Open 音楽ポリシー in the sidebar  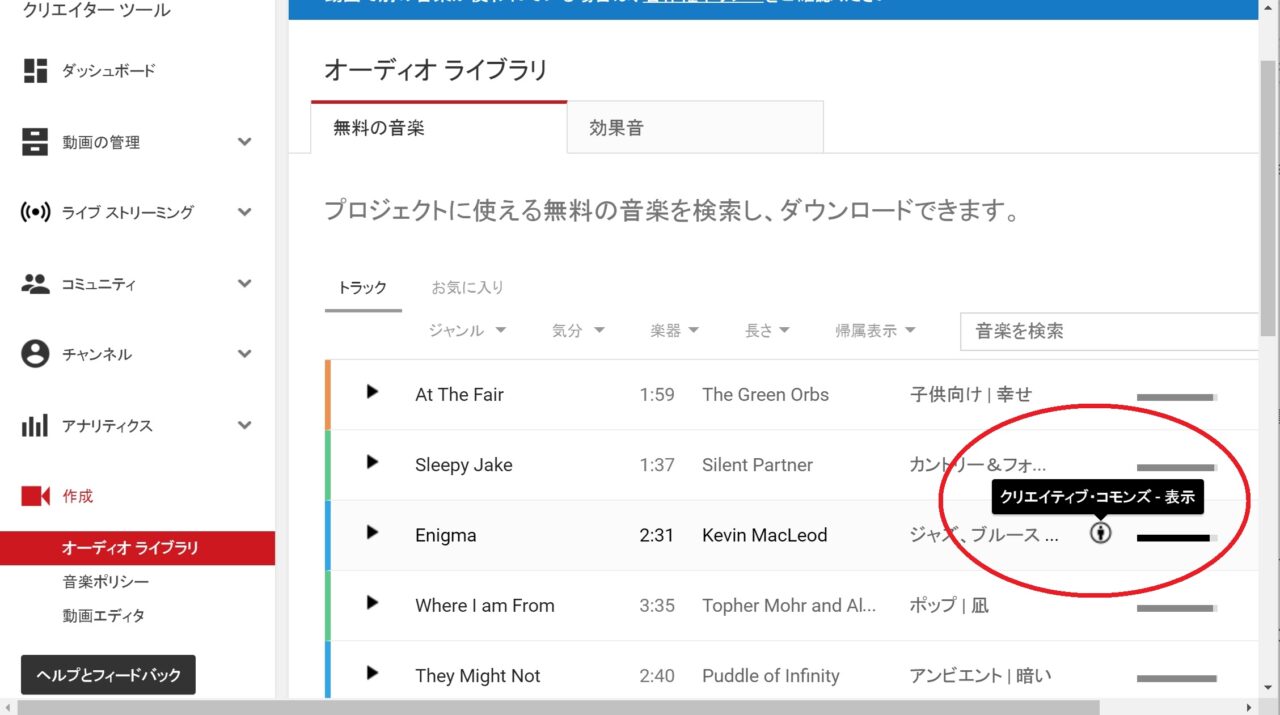click(x=106, y=582)
